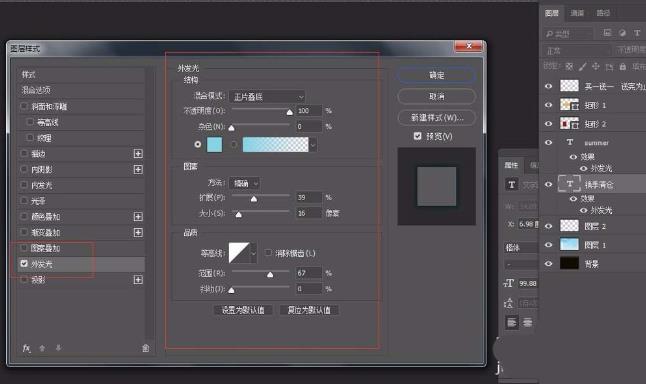Open the font family dropdown (楷体)

pos(521,247)
